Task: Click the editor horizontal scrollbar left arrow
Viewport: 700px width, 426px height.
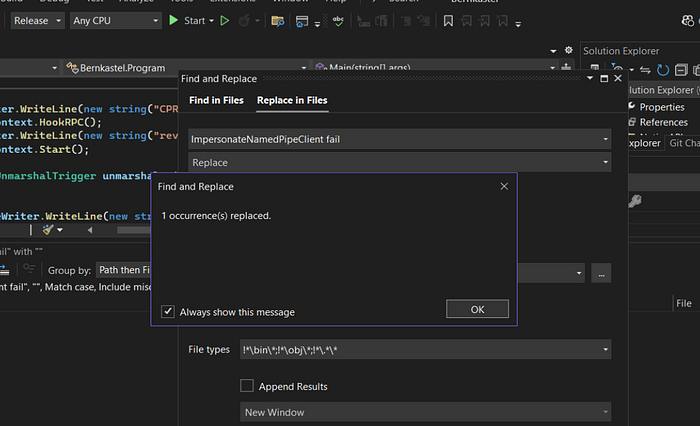Action: (90, 230)
